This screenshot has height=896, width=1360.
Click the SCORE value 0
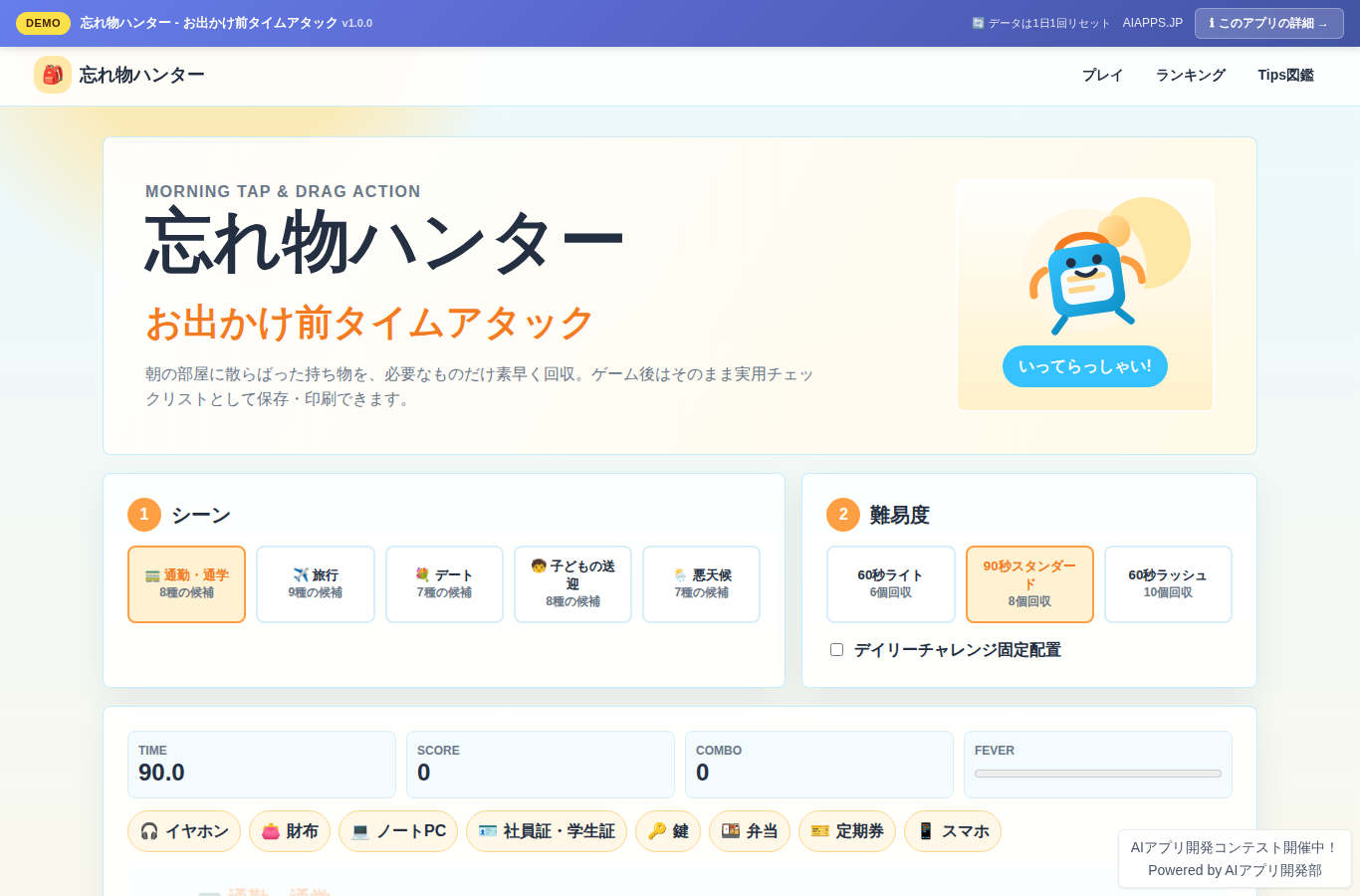point(424,773)
